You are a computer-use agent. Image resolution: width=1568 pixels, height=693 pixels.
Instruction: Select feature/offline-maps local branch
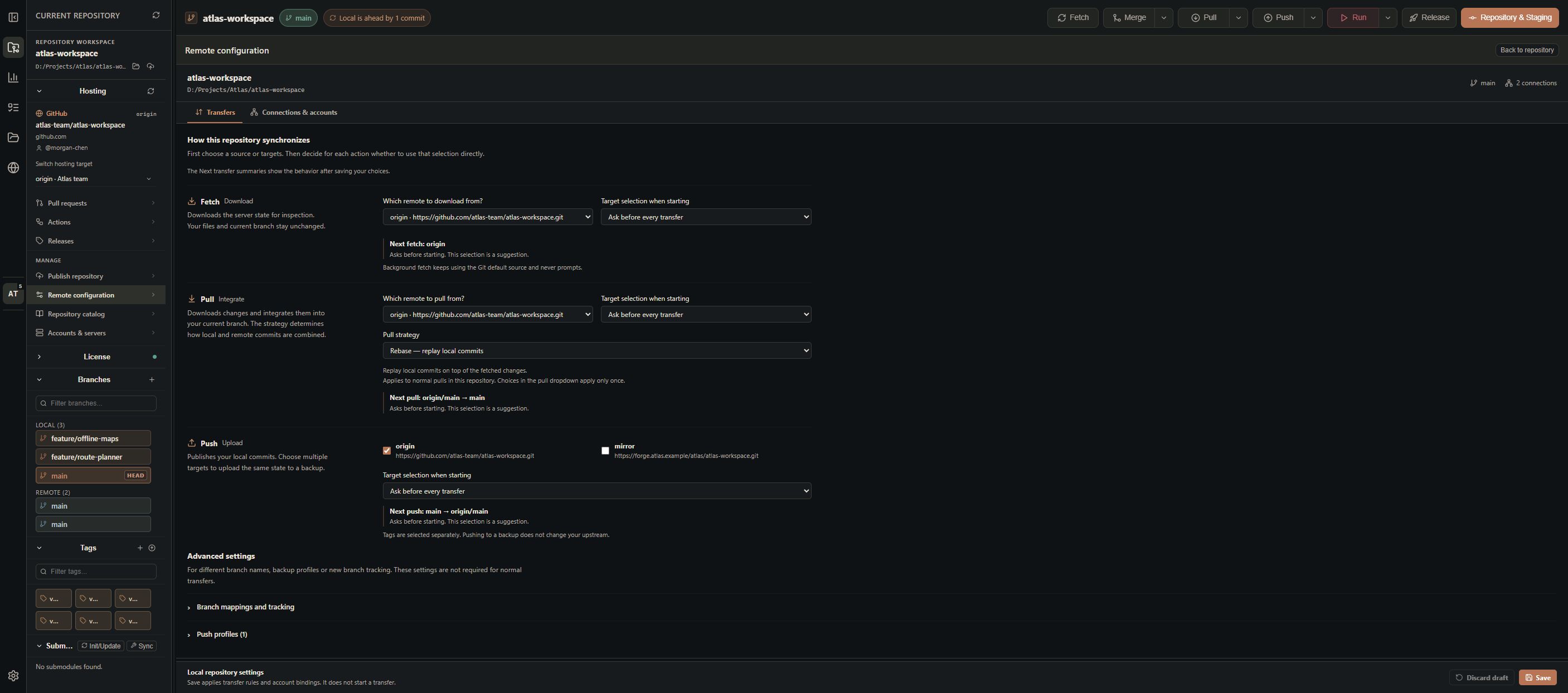[93, 438]
